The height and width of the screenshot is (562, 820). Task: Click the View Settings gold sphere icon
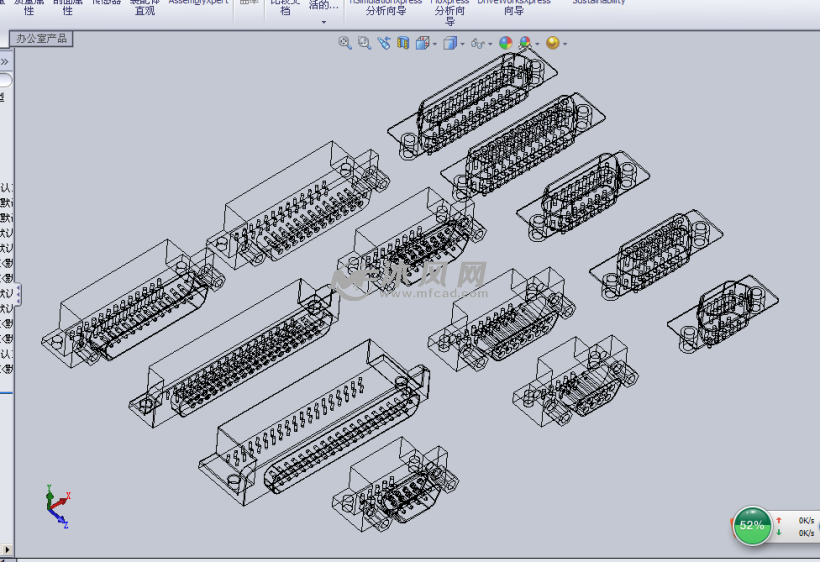tap(552, 43)
